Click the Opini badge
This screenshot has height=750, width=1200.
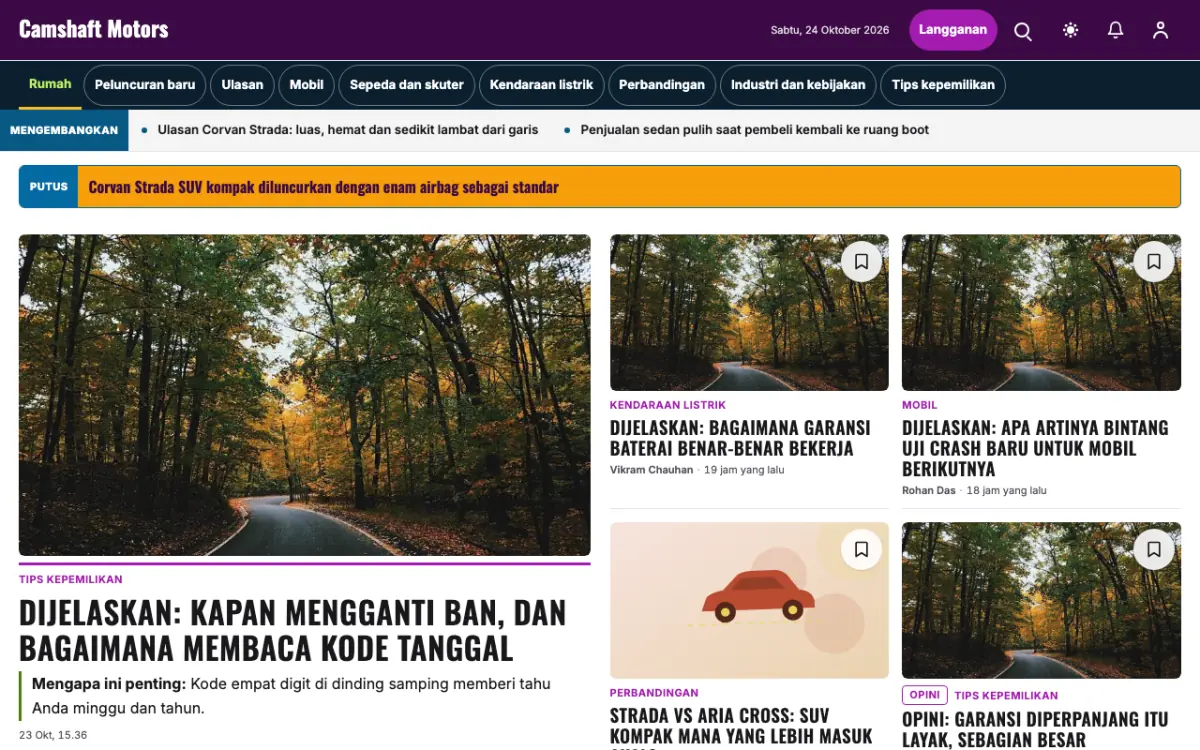(x=925, y=695)
